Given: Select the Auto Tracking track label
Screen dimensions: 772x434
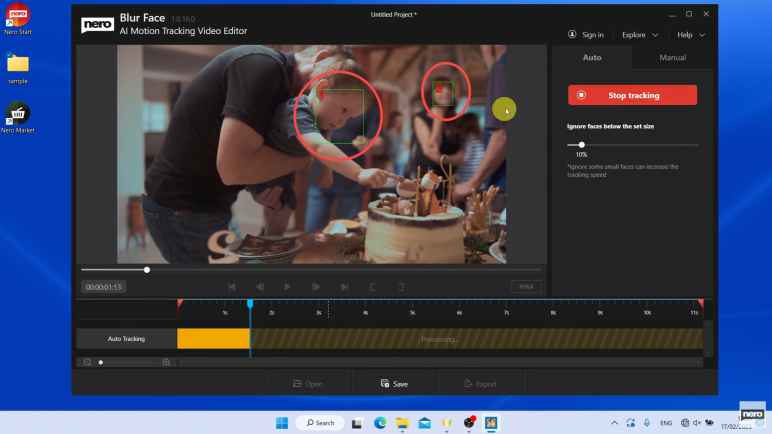Looking at the screenshot, I should [126, 339].
